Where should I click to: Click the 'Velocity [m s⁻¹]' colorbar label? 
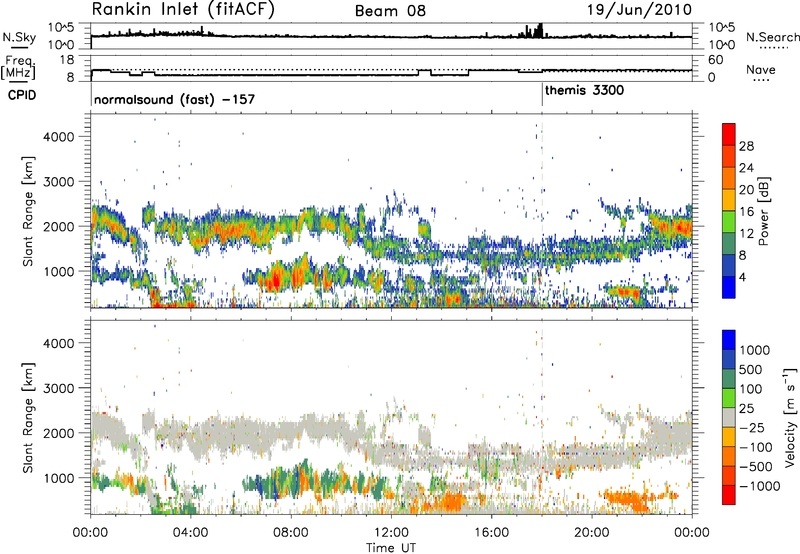coord(790,417)
